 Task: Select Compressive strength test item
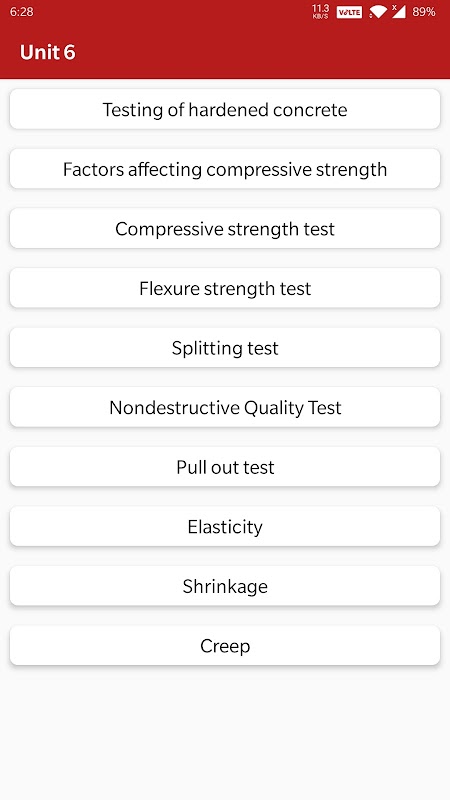point(225,229)
